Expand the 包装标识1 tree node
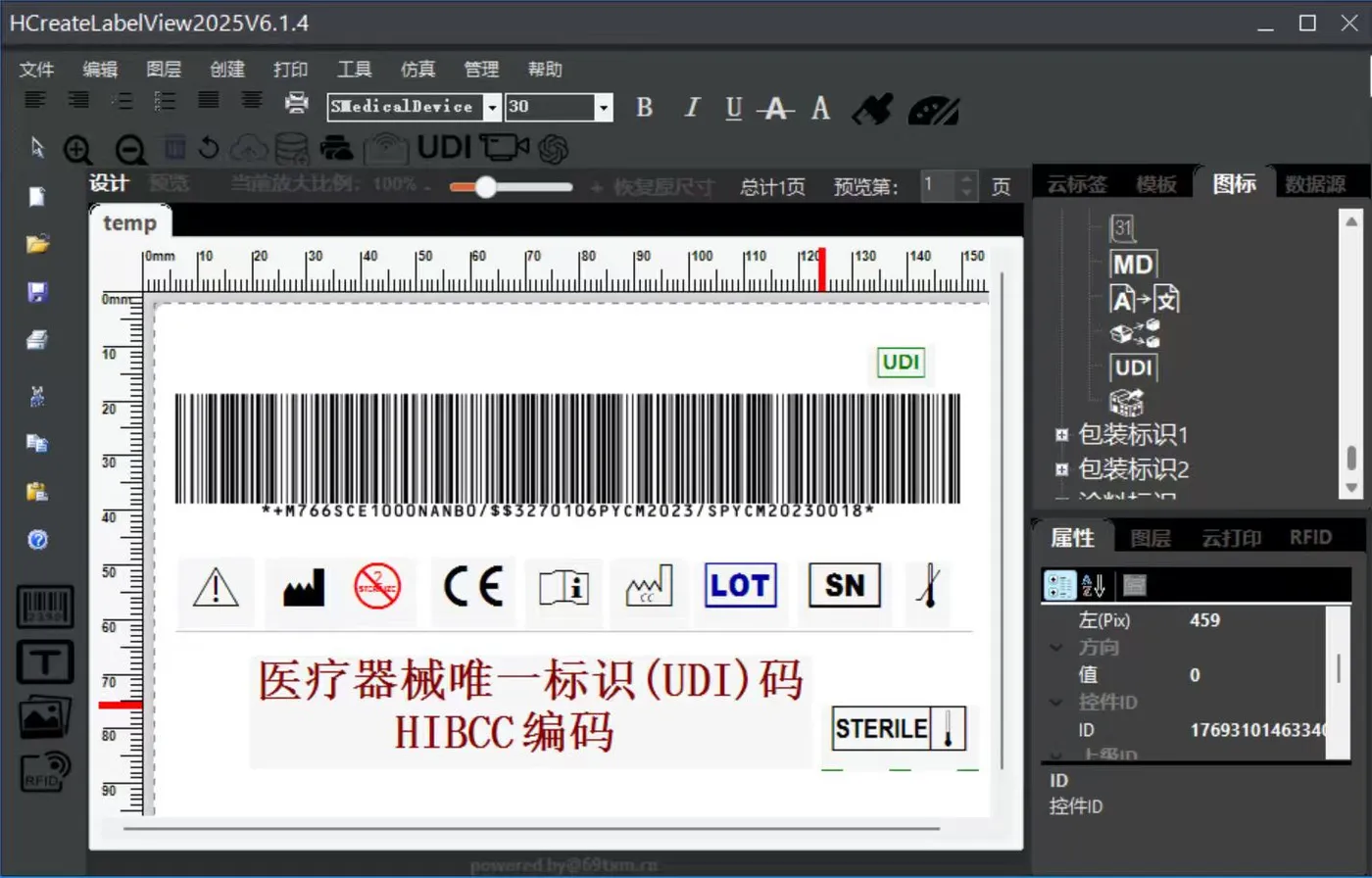This screenshot has width=1372, height=878. tap(1061, 435)
